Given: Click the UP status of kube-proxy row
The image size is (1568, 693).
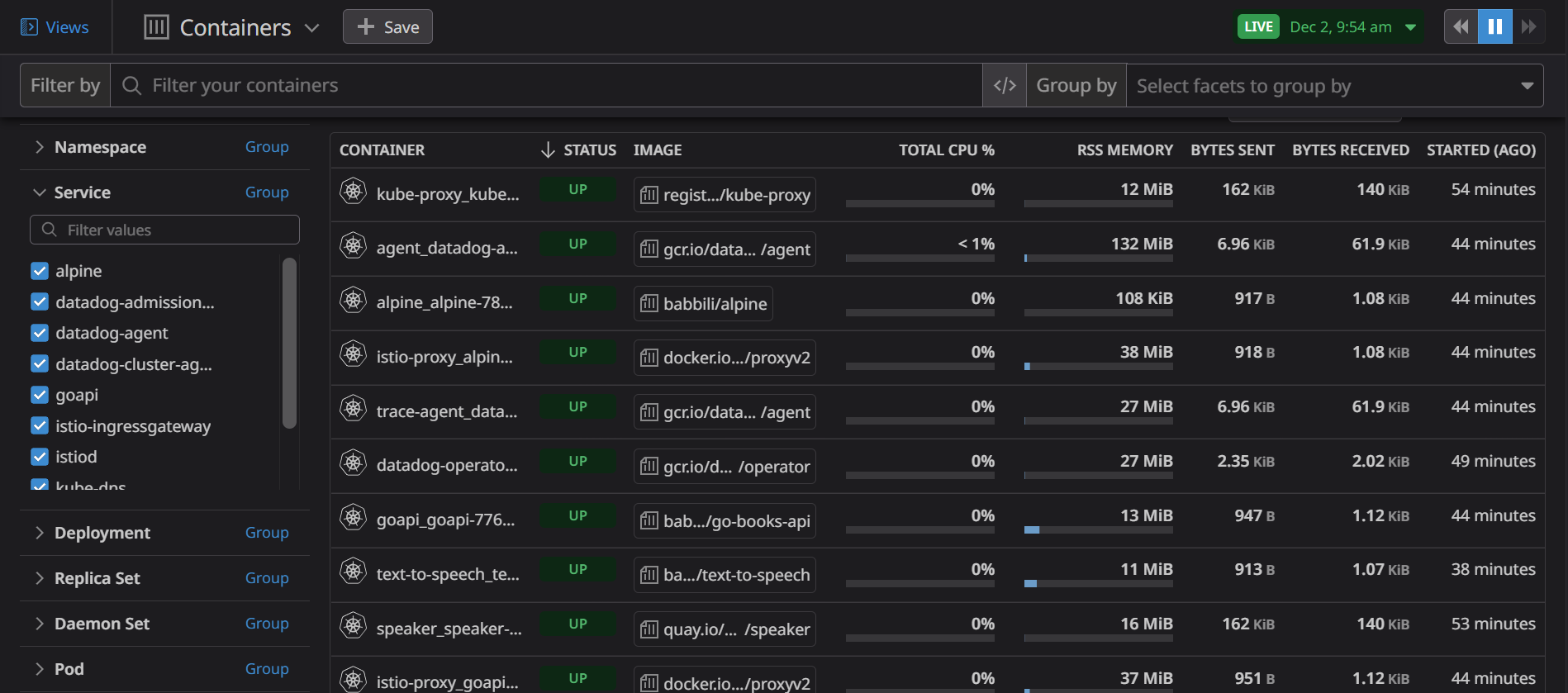Looking at the screenshot, I should pos(577,189).
